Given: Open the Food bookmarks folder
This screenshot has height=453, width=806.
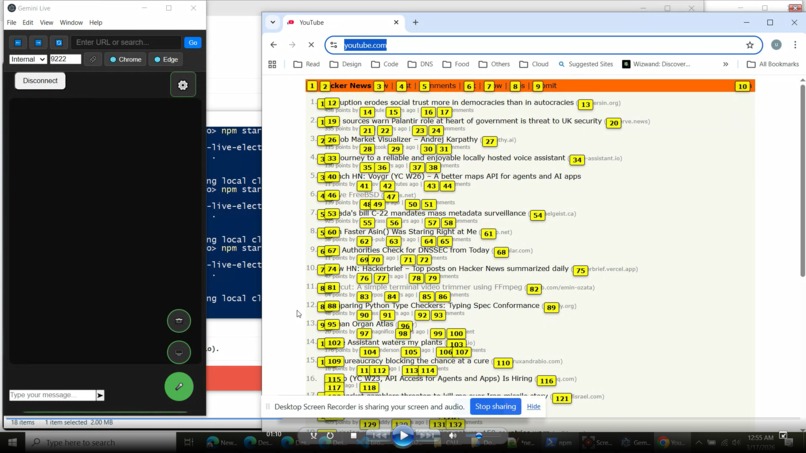Looking at the screenshot, I should tap(456, 64).
